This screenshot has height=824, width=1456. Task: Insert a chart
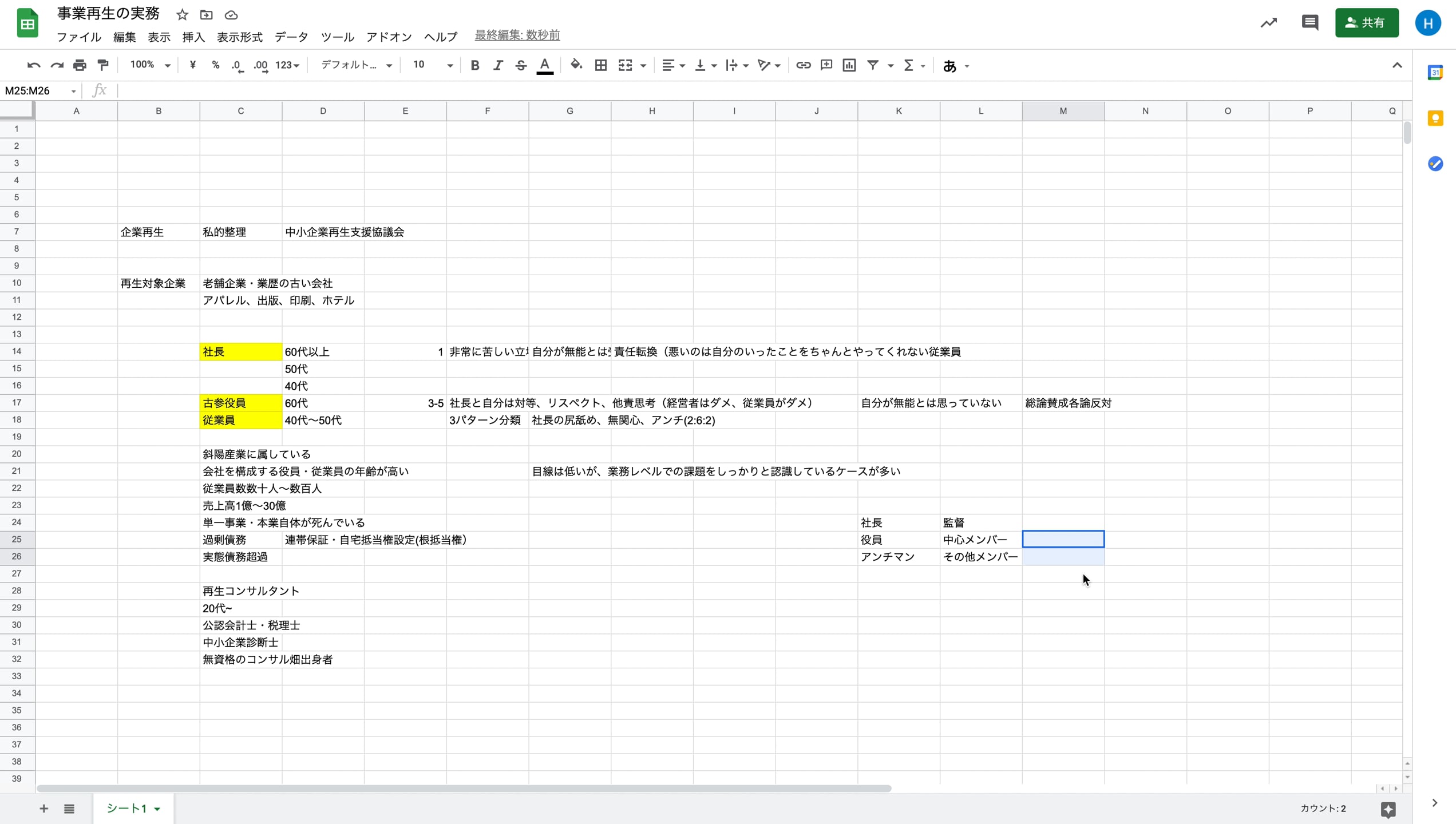click(849, 65)
